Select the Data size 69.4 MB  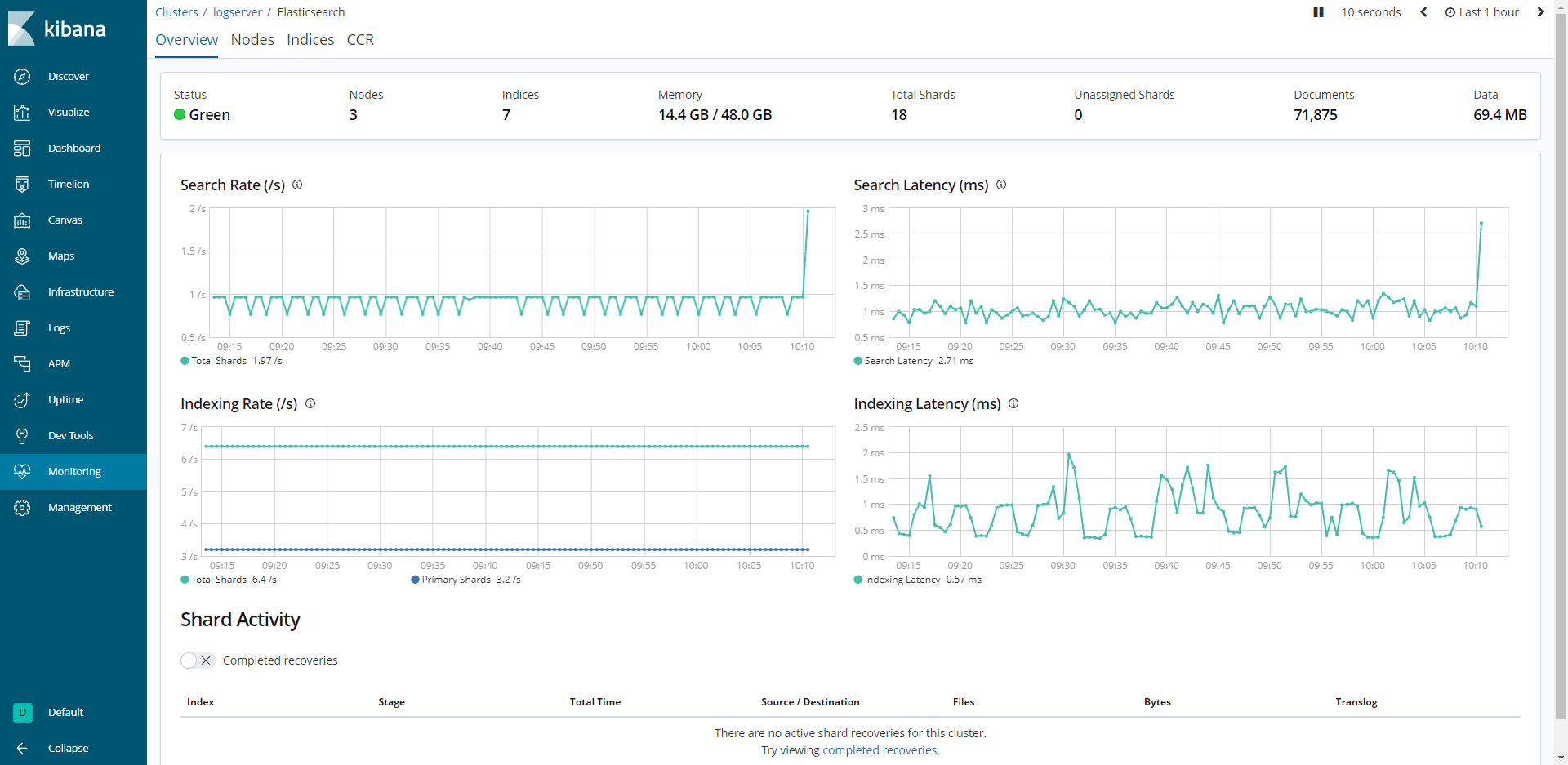[1500, 115]
